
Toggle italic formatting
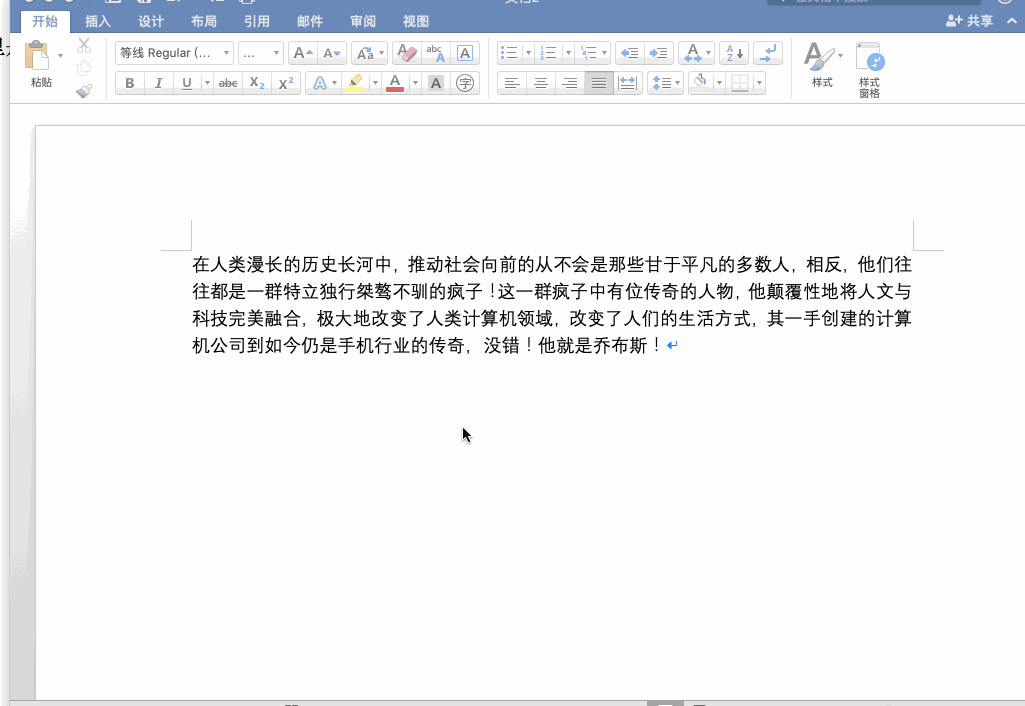coord(158,83)
